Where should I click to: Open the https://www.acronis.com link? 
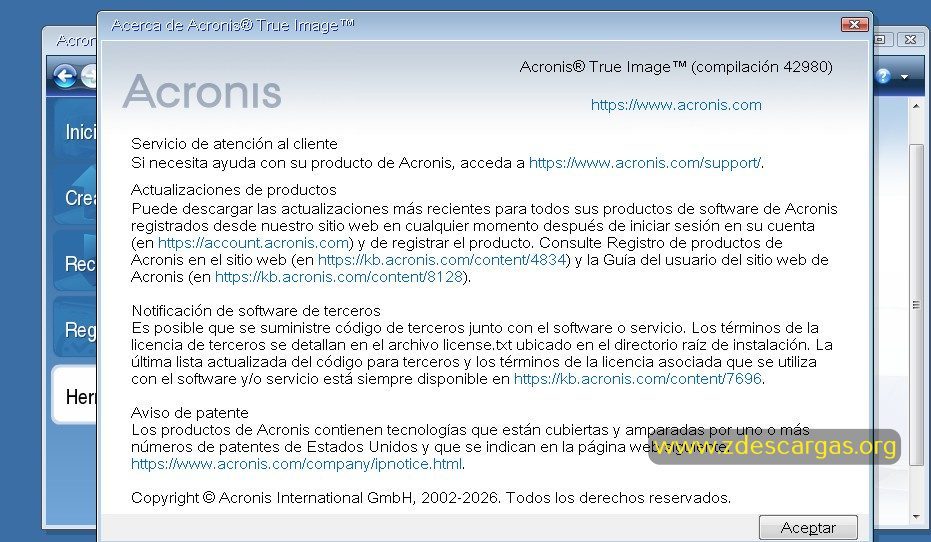(676, 105)
